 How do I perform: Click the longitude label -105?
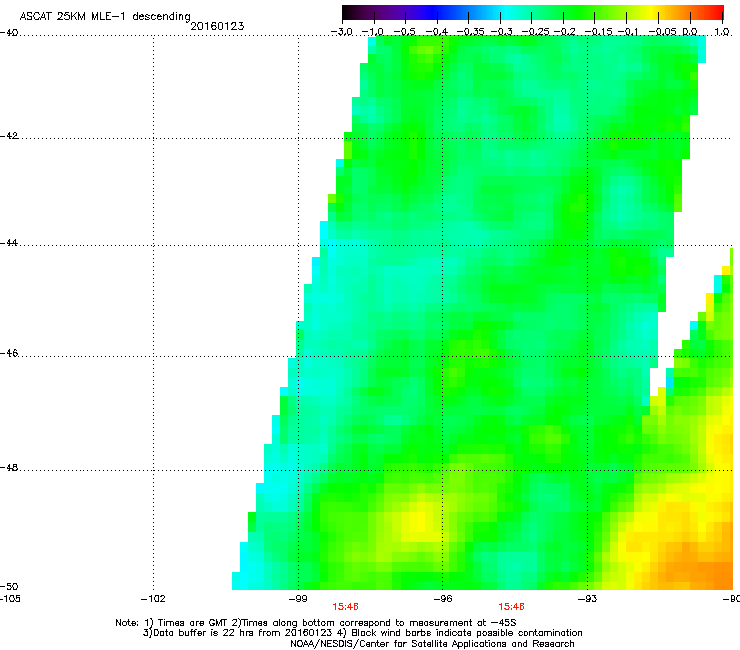(10, 599)
